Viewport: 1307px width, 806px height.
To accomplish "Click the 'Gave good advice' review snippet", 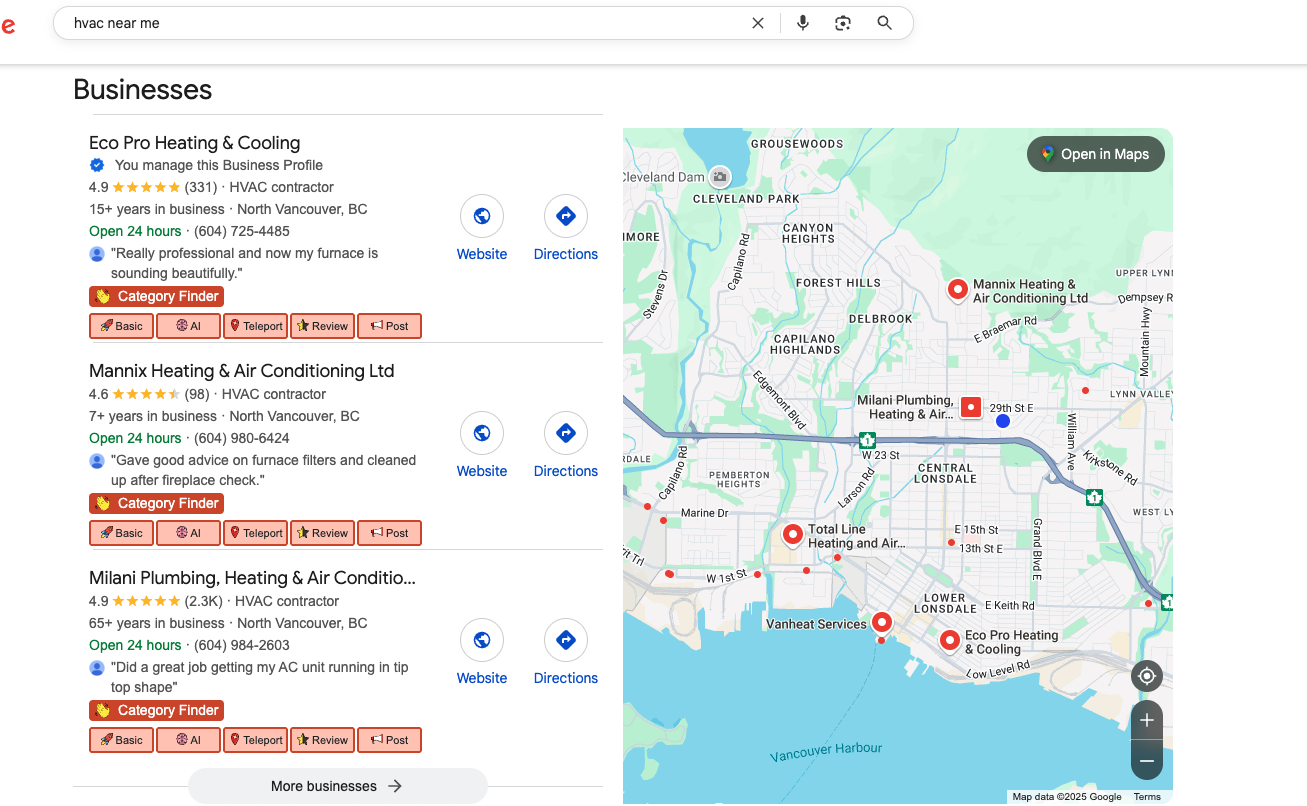I will pos(264,470).
